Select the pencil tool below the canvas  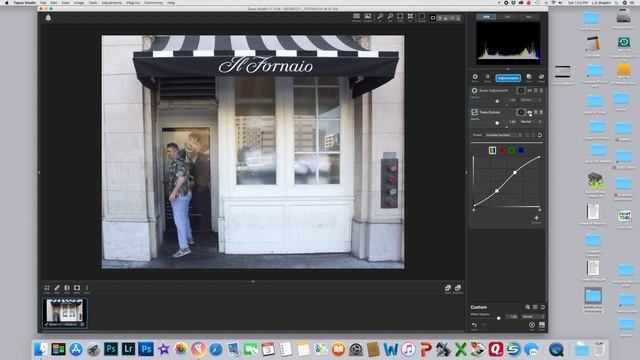[57, 288]
